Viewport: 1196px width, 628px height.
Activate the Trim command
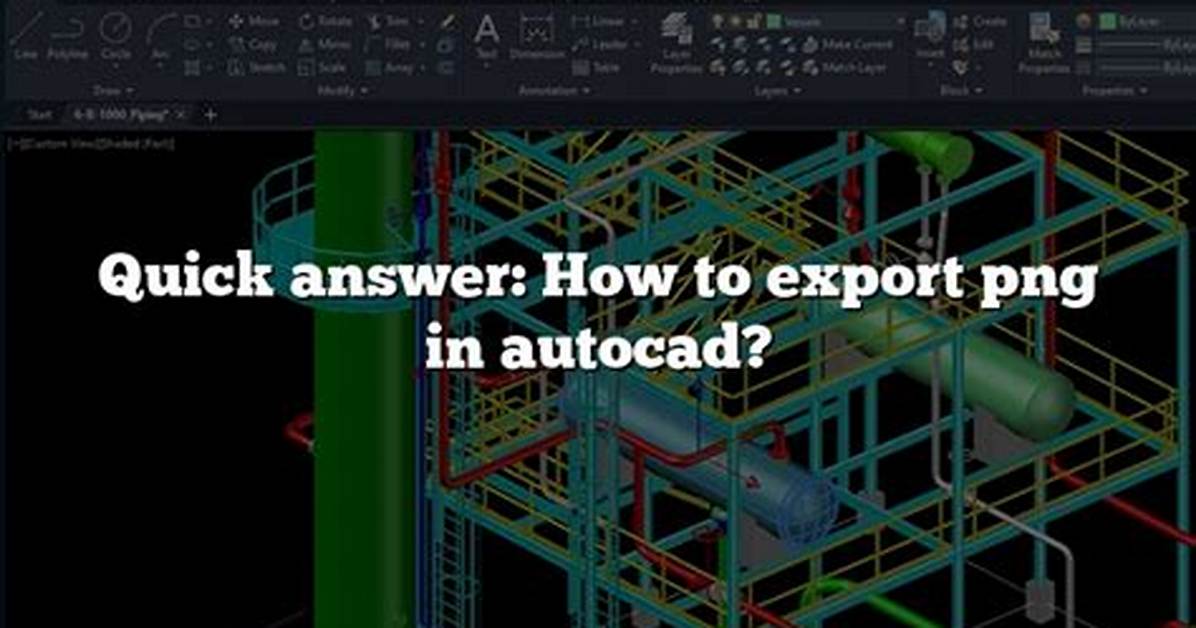coord(388,21)
